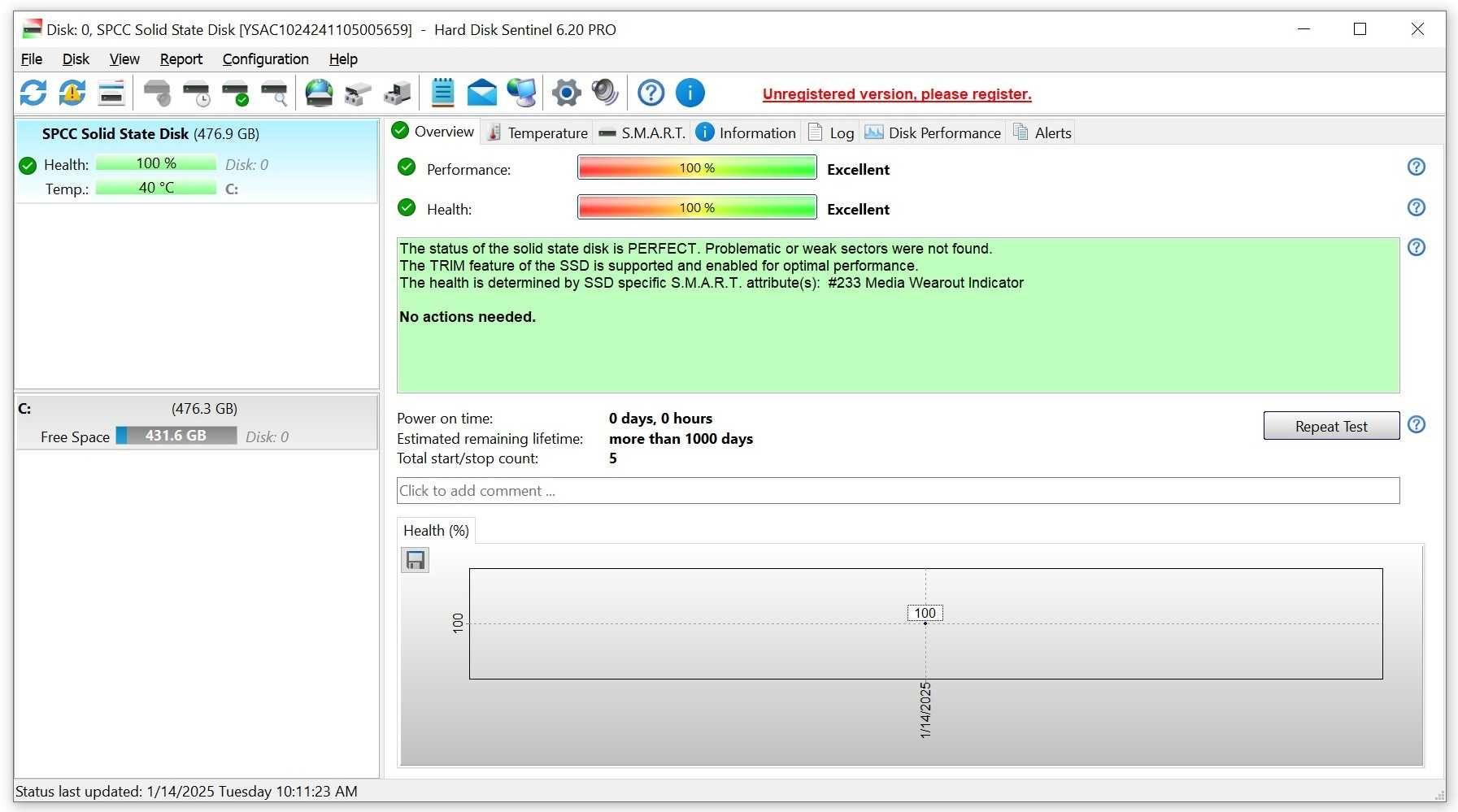The image size is (1458, 812).
Task: Click the 1/14/2025 date label under graph
Action: pos(925,710)
